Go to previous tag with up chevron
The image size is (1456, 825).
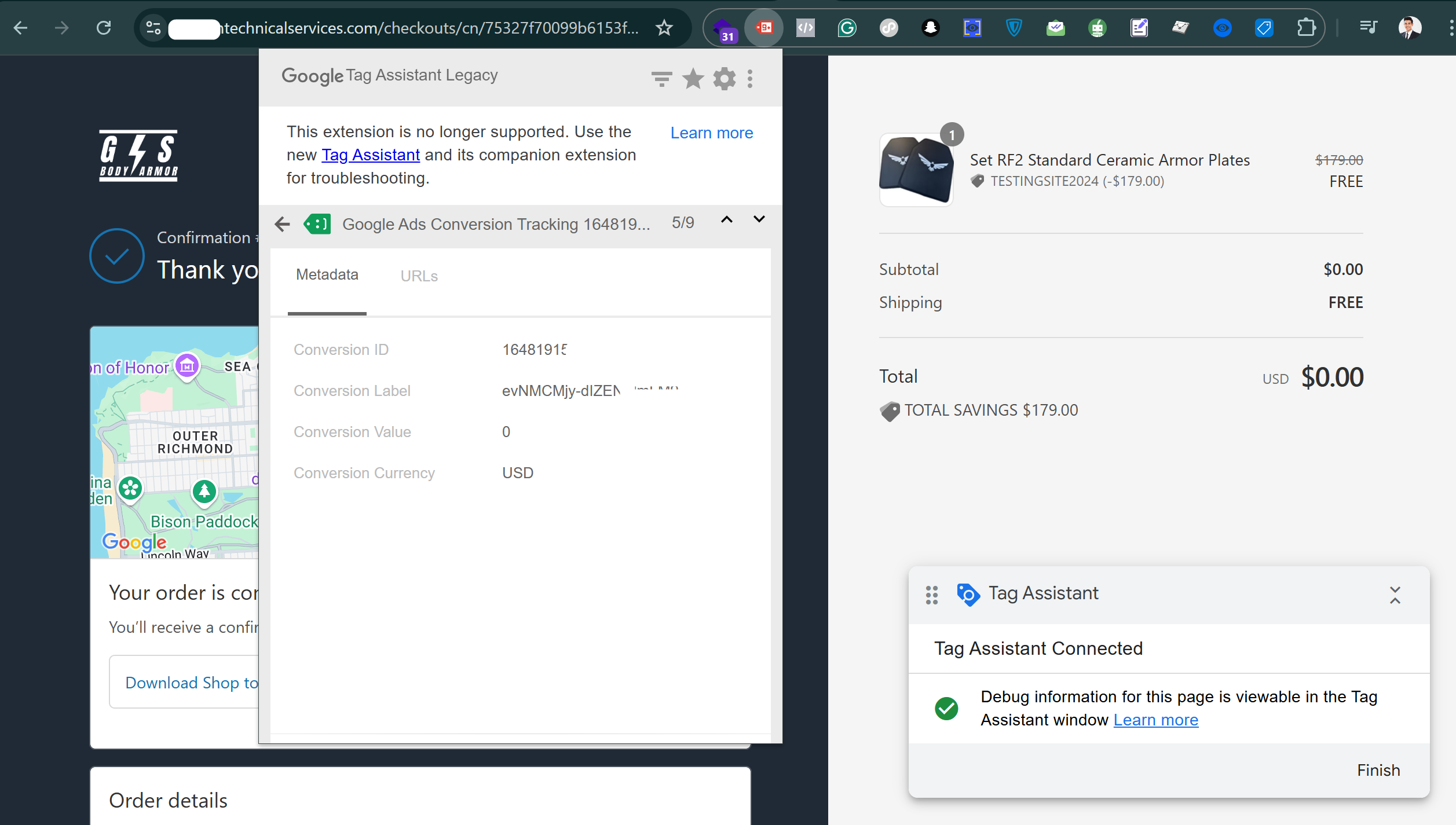coord(727,220)
